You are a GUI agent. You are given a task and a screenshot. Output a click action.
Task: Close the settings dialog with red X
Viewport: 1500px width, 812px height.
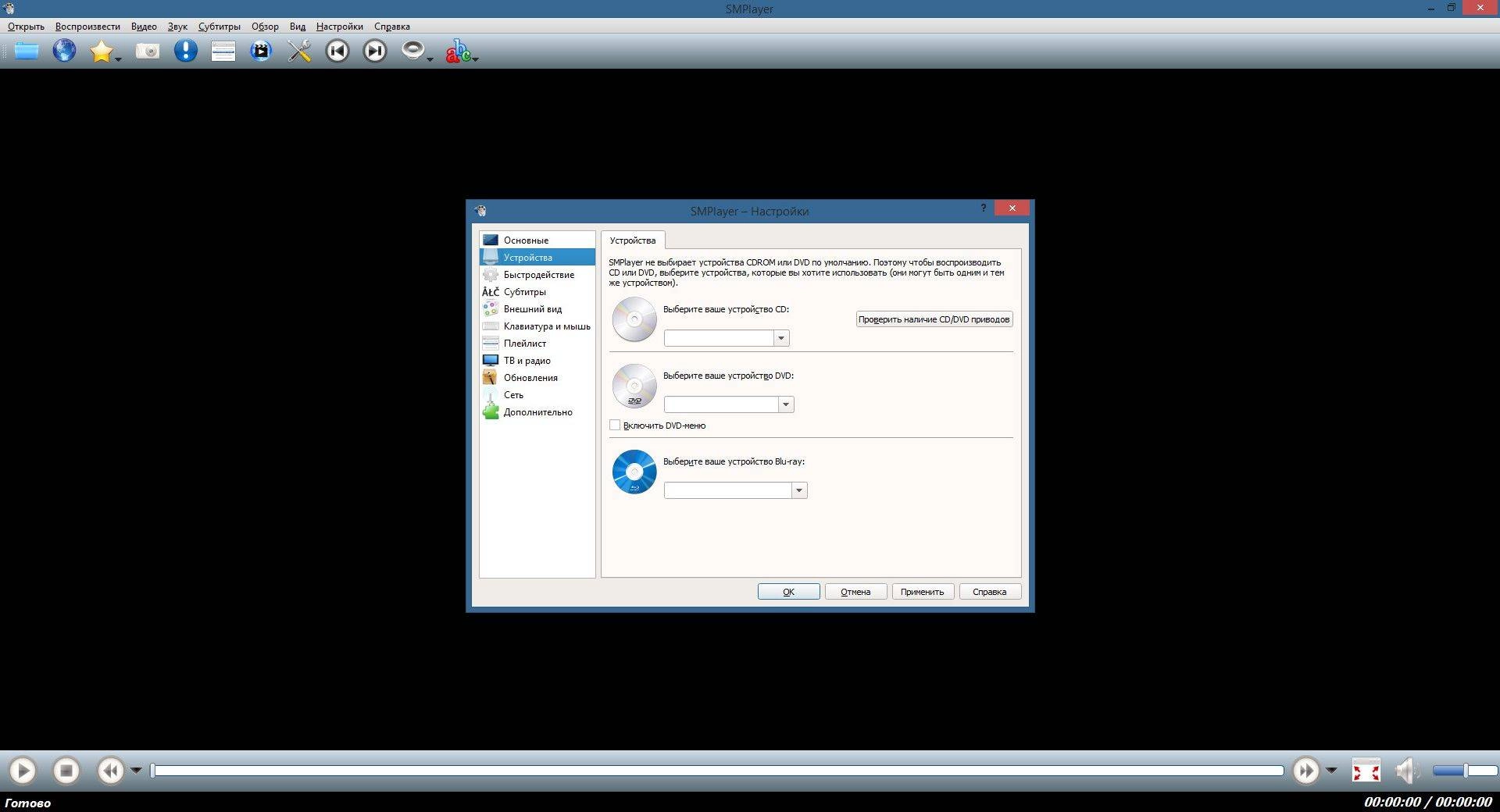(1012, 208)
